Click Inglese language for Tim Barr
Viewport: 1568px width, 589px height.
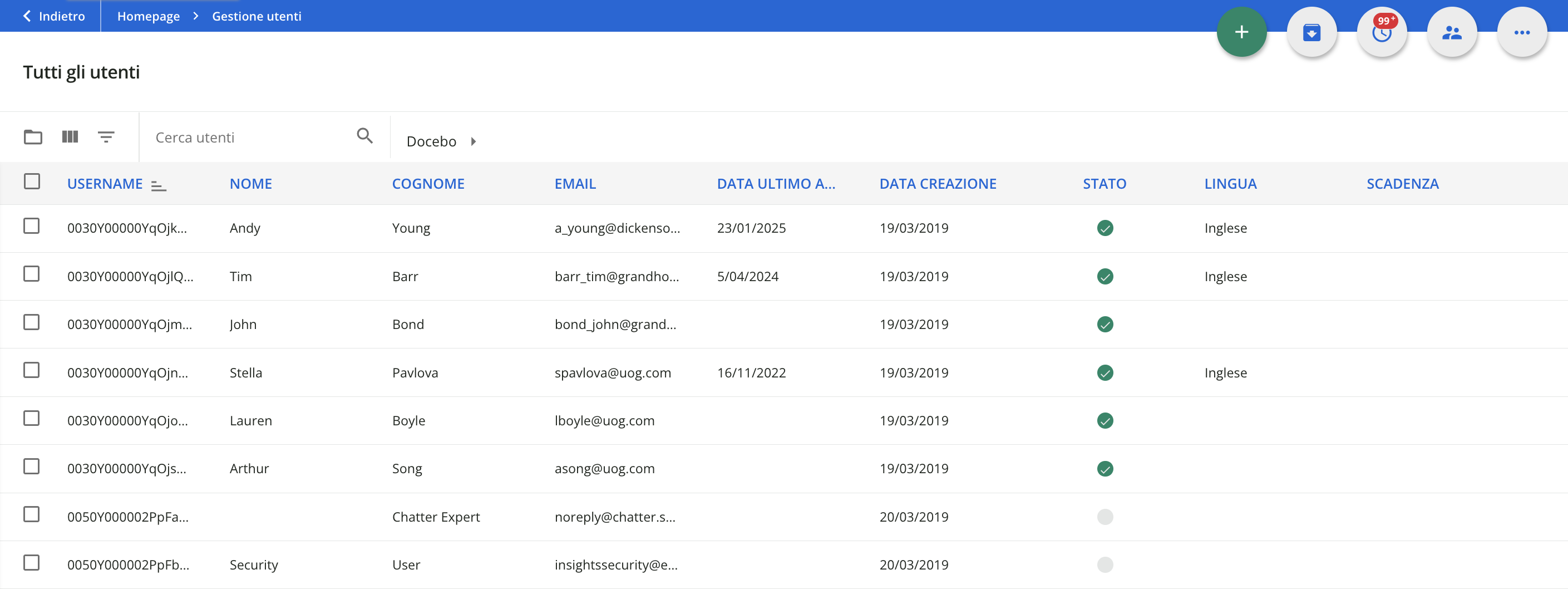(1225, 277)
